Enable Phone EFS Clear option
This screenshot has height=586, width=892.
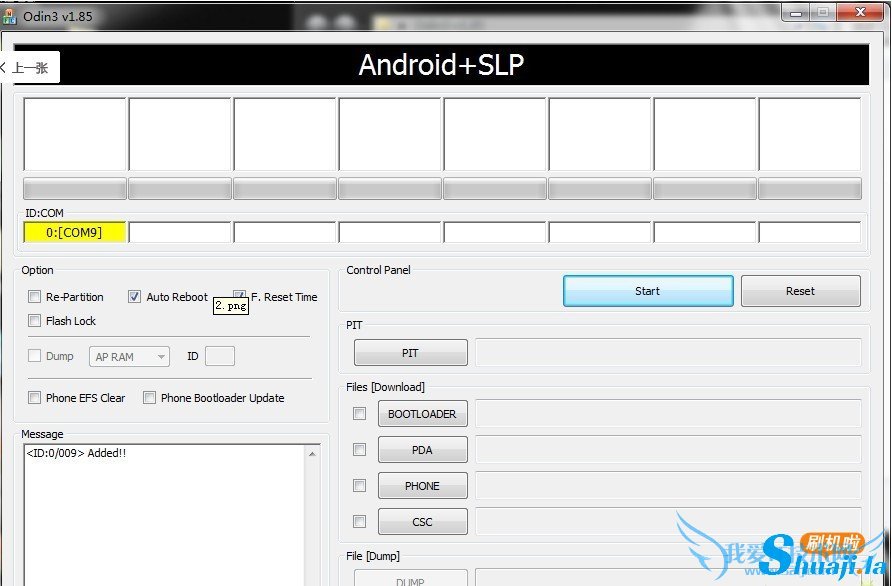coord(35,397)
